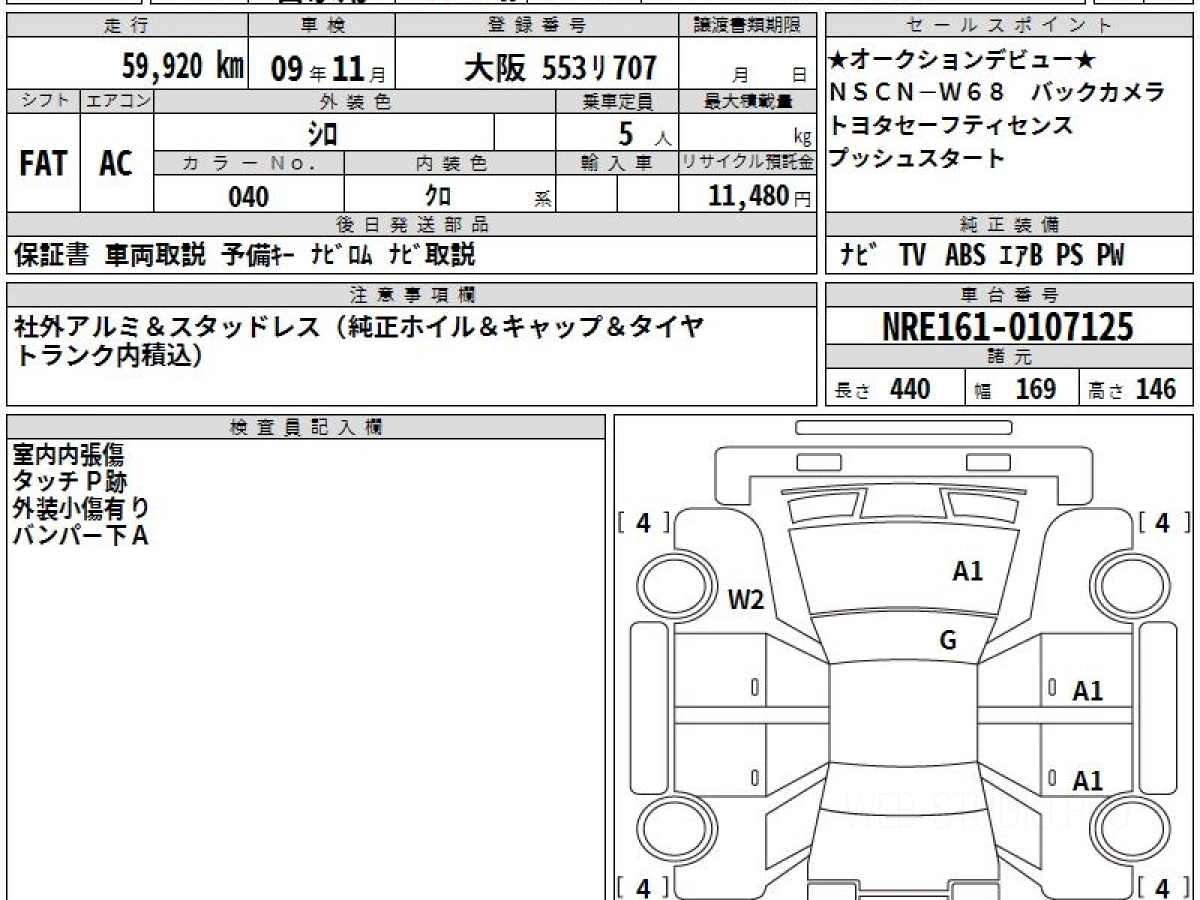Click the 注意事項欄 header

[x=412, y=295]
